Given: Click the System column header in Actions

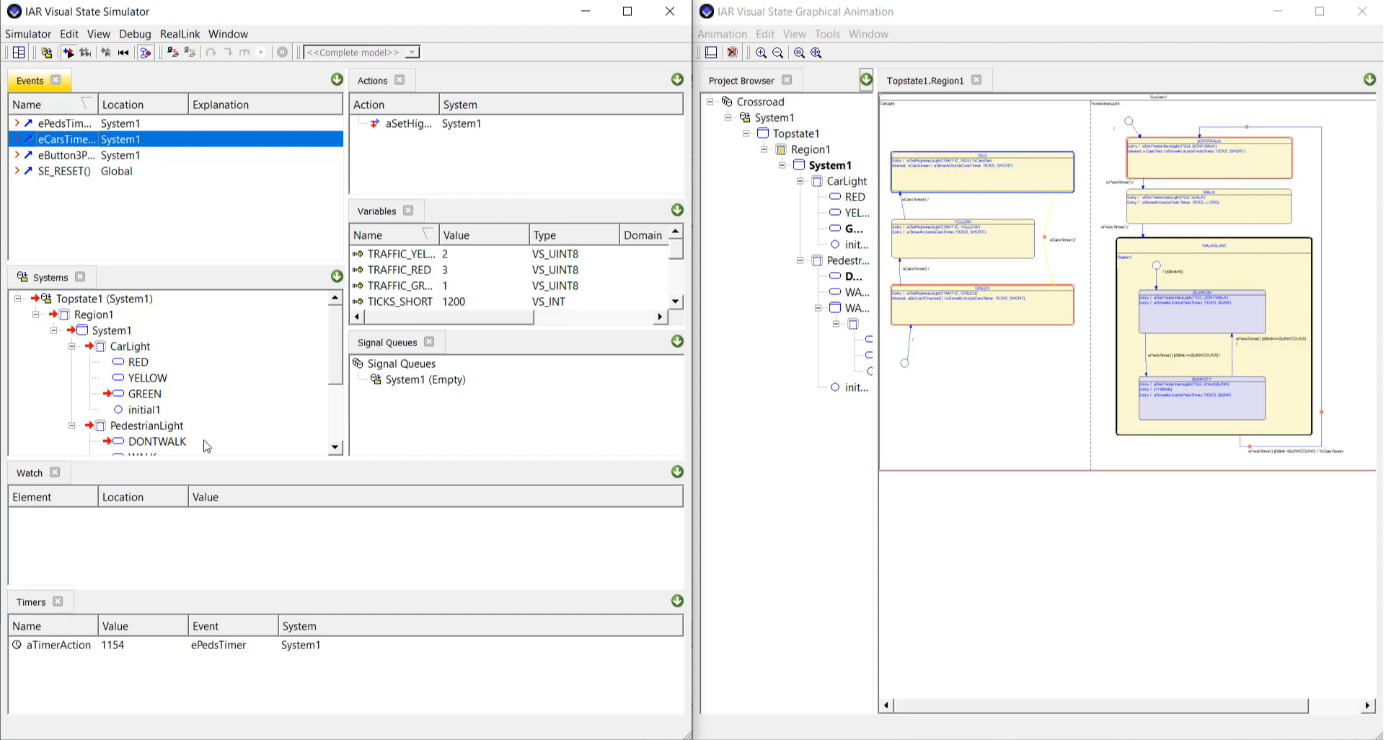Looking at the screenshot, I should point(561,104).
